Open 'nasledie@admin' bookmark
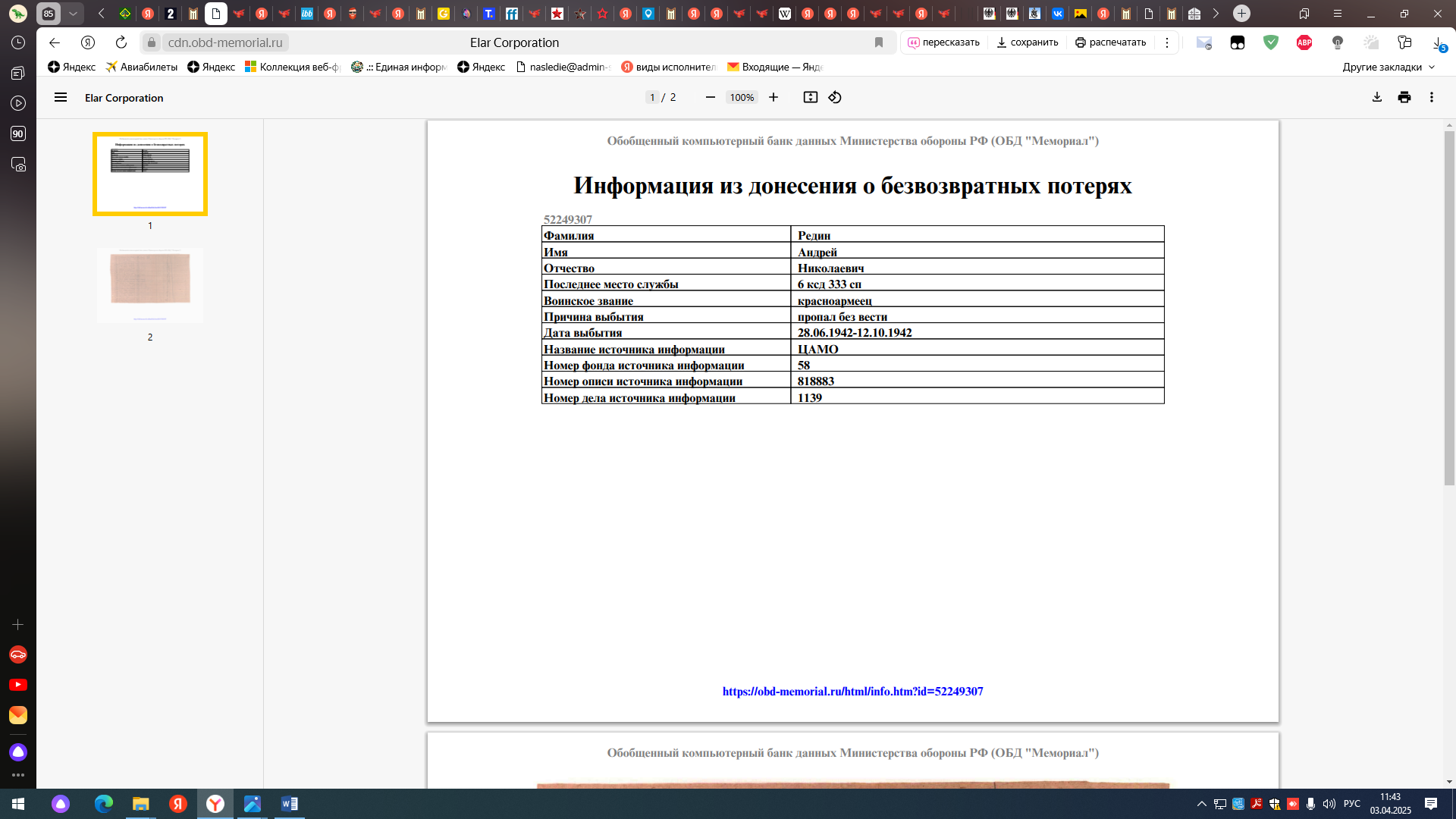Image resolution: width=1456 pixels, height=819 pixels. 563,67
